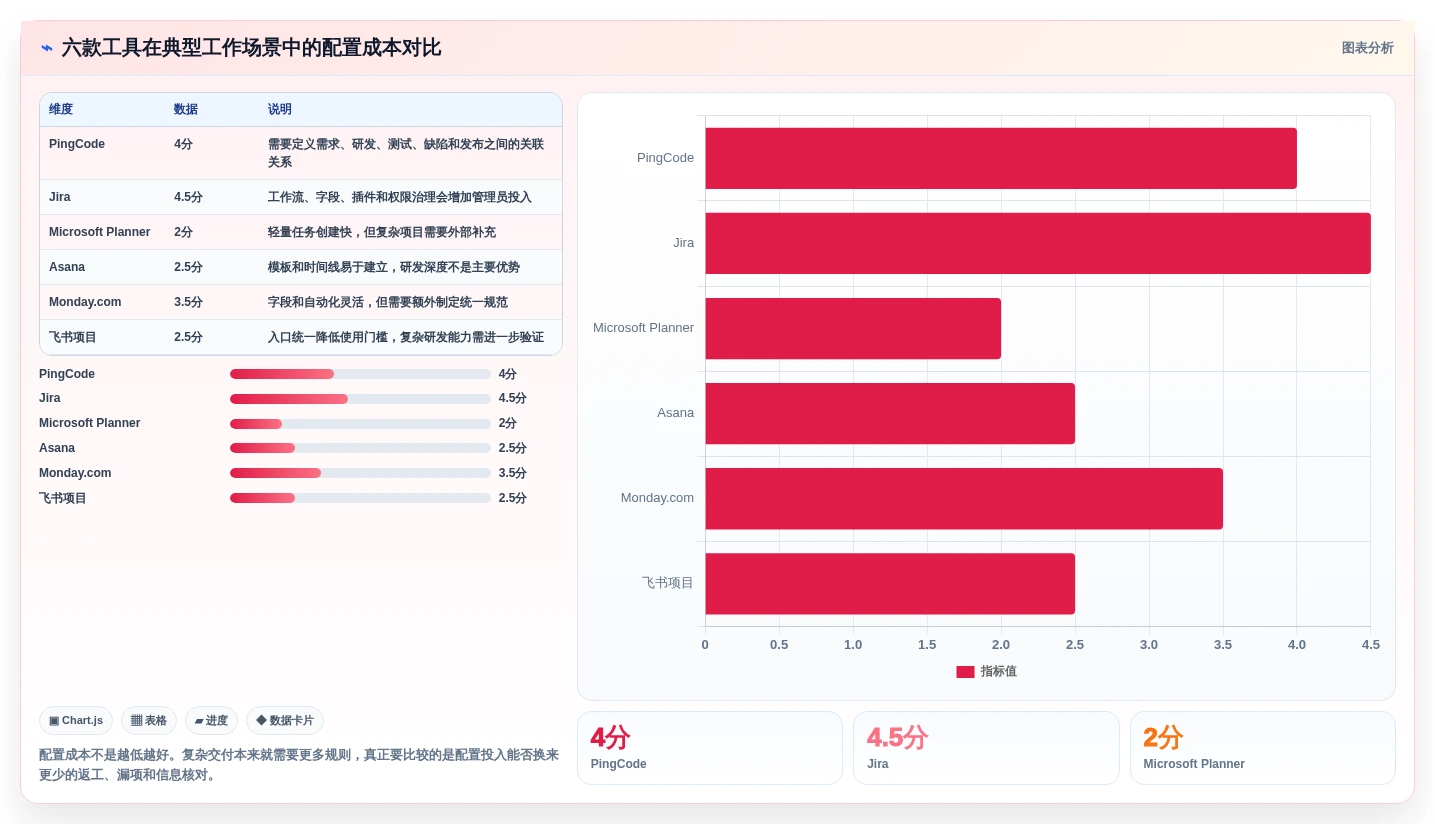Viewport: 1435px width, 824px height.
Task: Click the 配置成本不是越低越好 summary paragraph
Action: (299, 765)
